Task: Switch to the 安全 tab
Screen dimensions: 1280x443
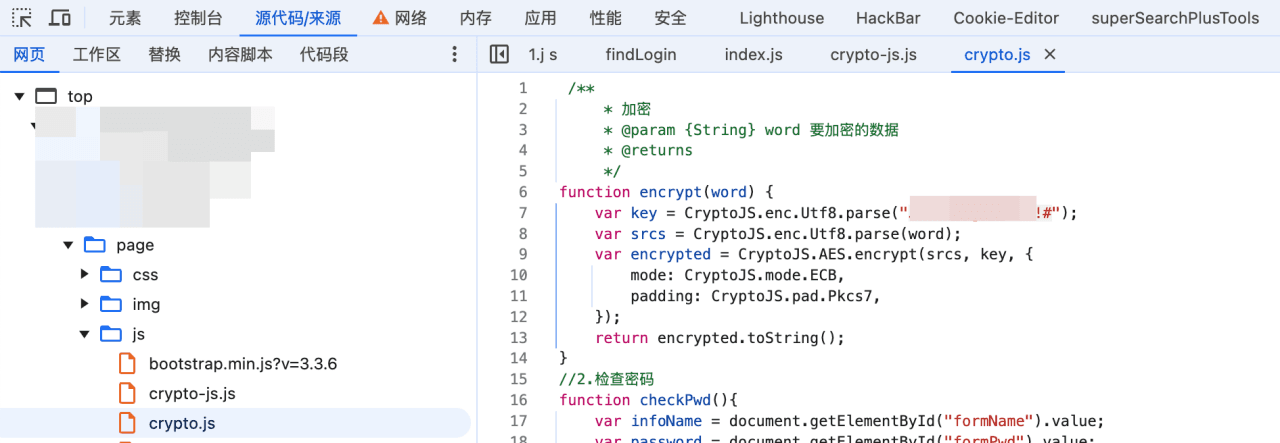Action: (670, 18)
